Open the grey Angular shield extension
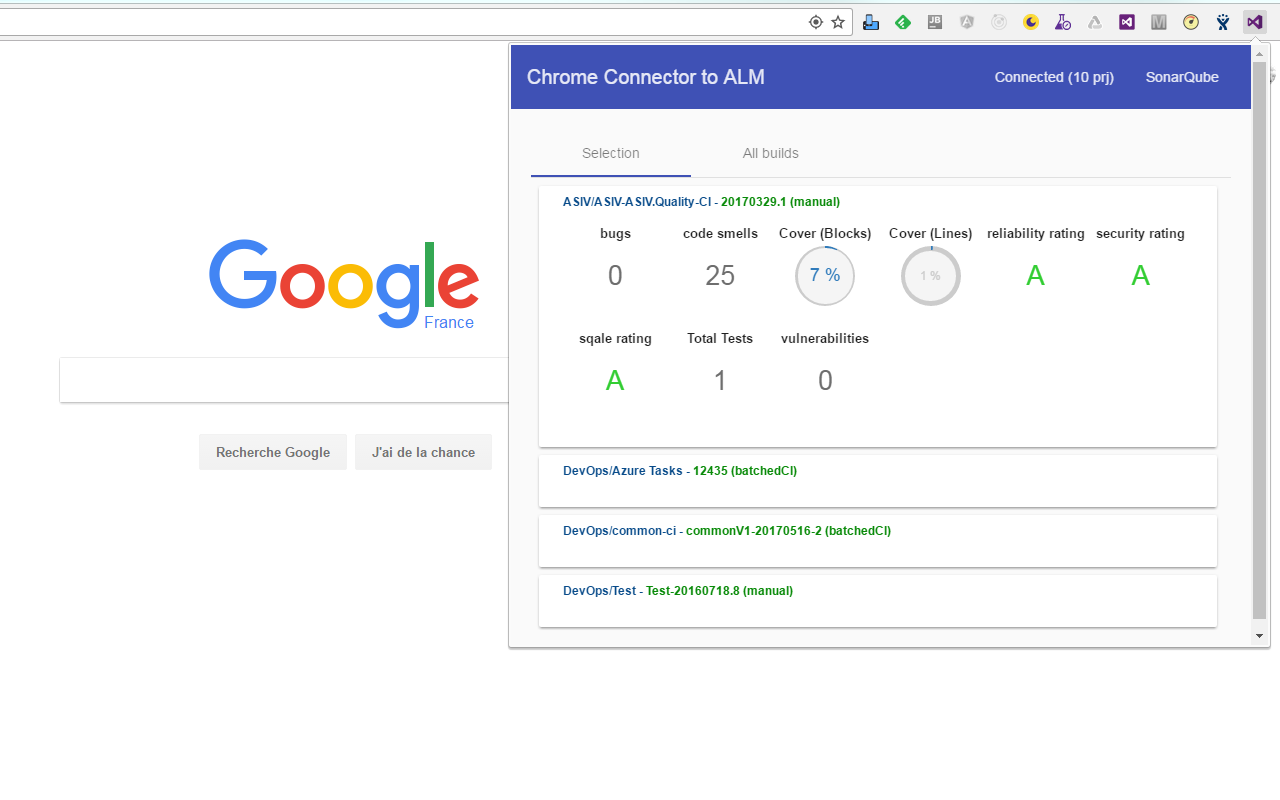The height and width of the screenshot is (800, 1280). click(967, 22)
